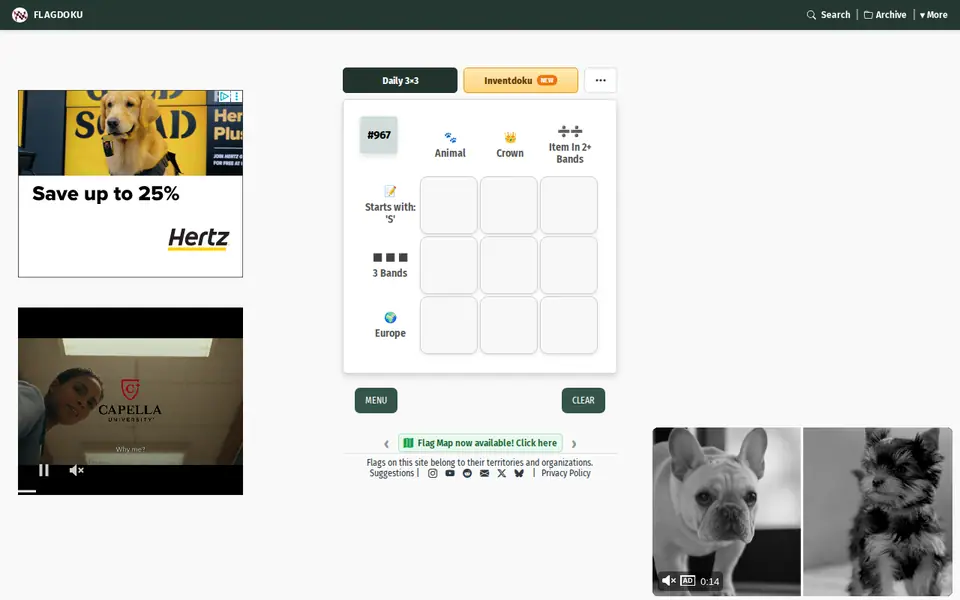Open Flagdoku Bluesky butterfly icon
The width and height of the screenshot is (960, 600).
click(x=519, y=473)
